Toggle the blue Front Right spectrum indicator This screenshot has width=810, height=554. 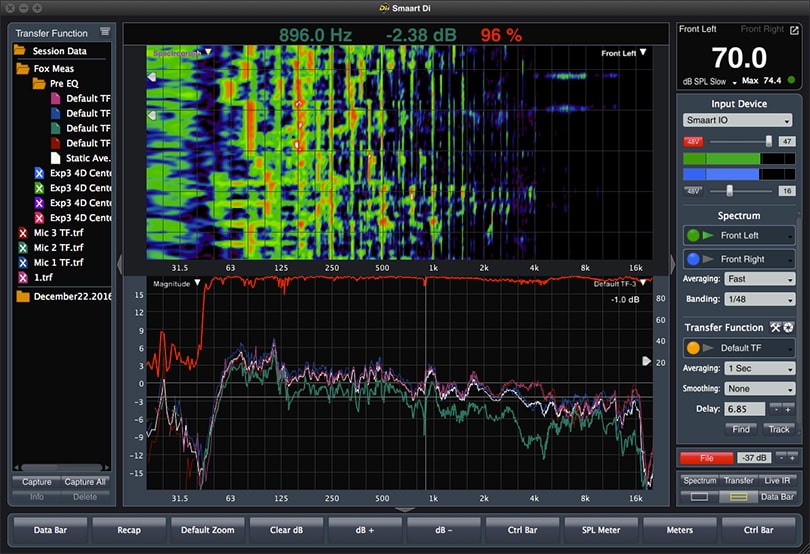coord(693,259)
